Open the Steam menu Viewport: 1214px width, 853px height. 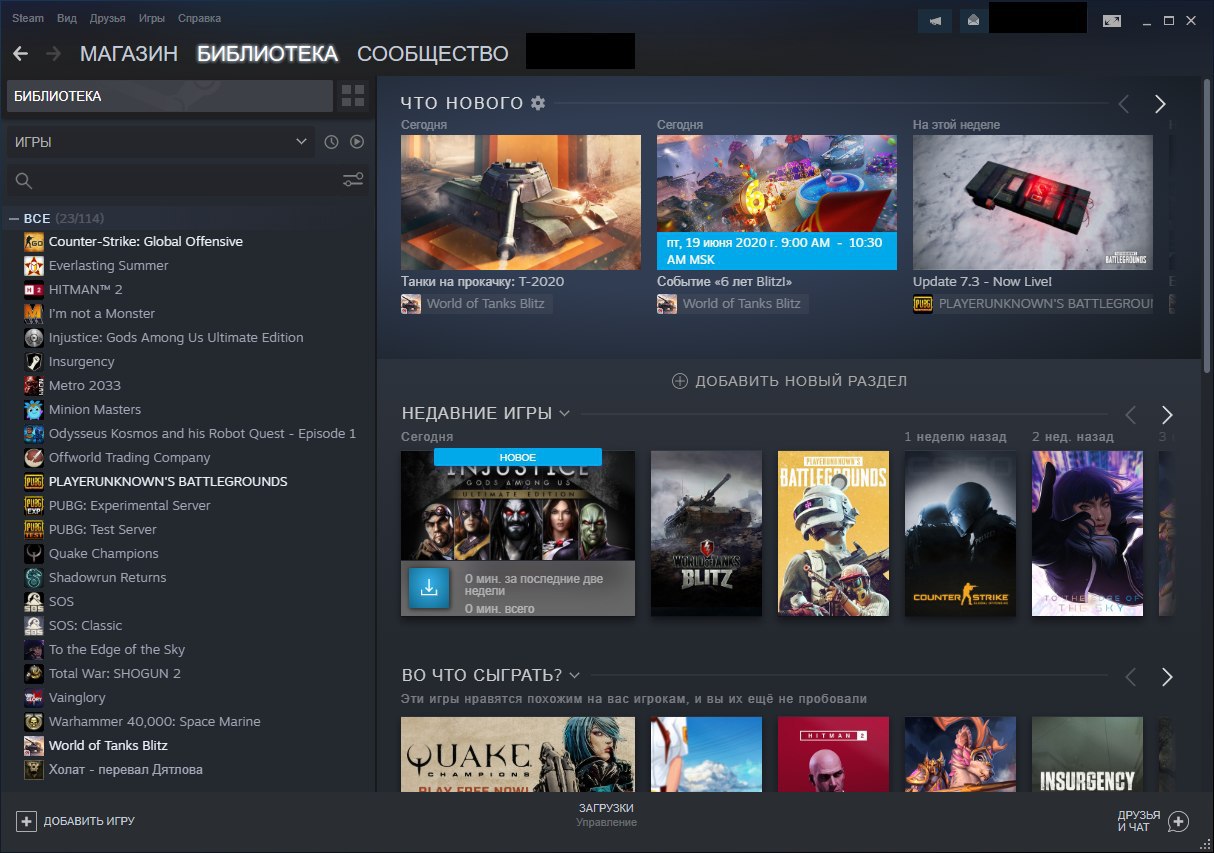tap(28, 18)
